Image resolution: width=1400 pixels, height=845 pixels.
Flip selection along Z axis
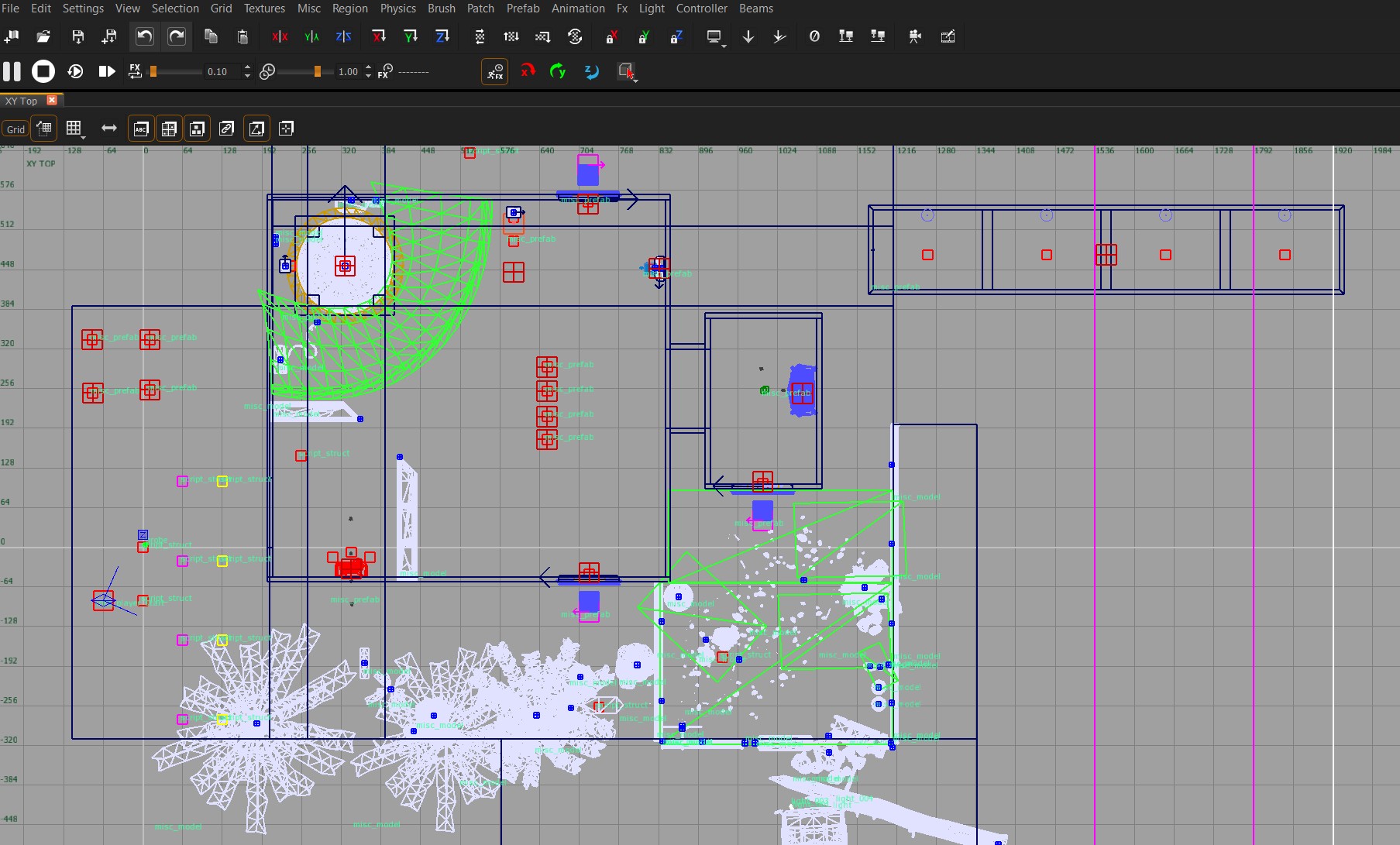tap(343, 36)
